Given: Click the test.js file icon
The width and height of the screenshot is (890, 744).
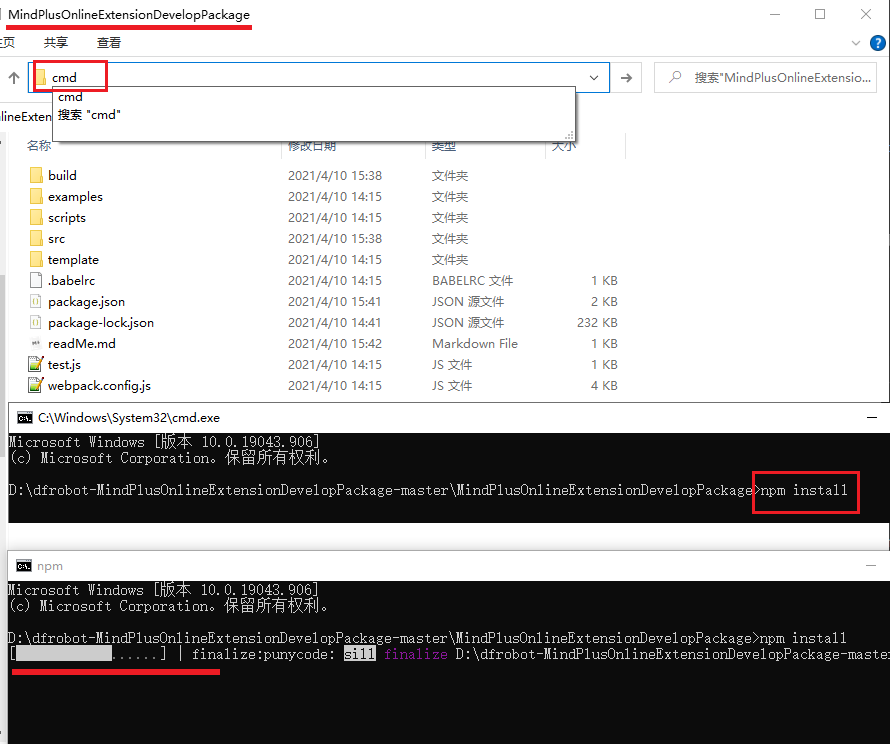Looking at the screenshot, I should [x=36, y=364].
